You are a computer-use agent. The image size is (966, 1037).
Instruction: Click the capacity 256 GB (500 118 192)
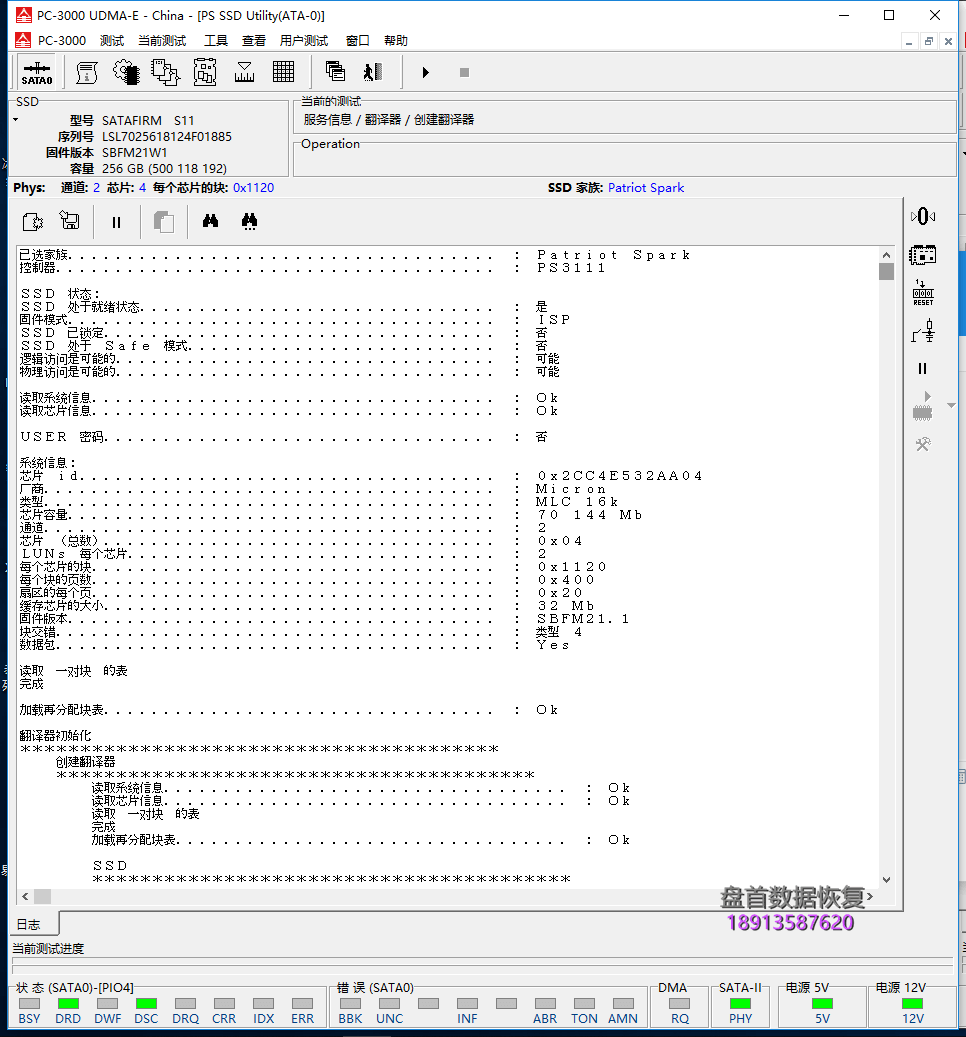point(164,169)
